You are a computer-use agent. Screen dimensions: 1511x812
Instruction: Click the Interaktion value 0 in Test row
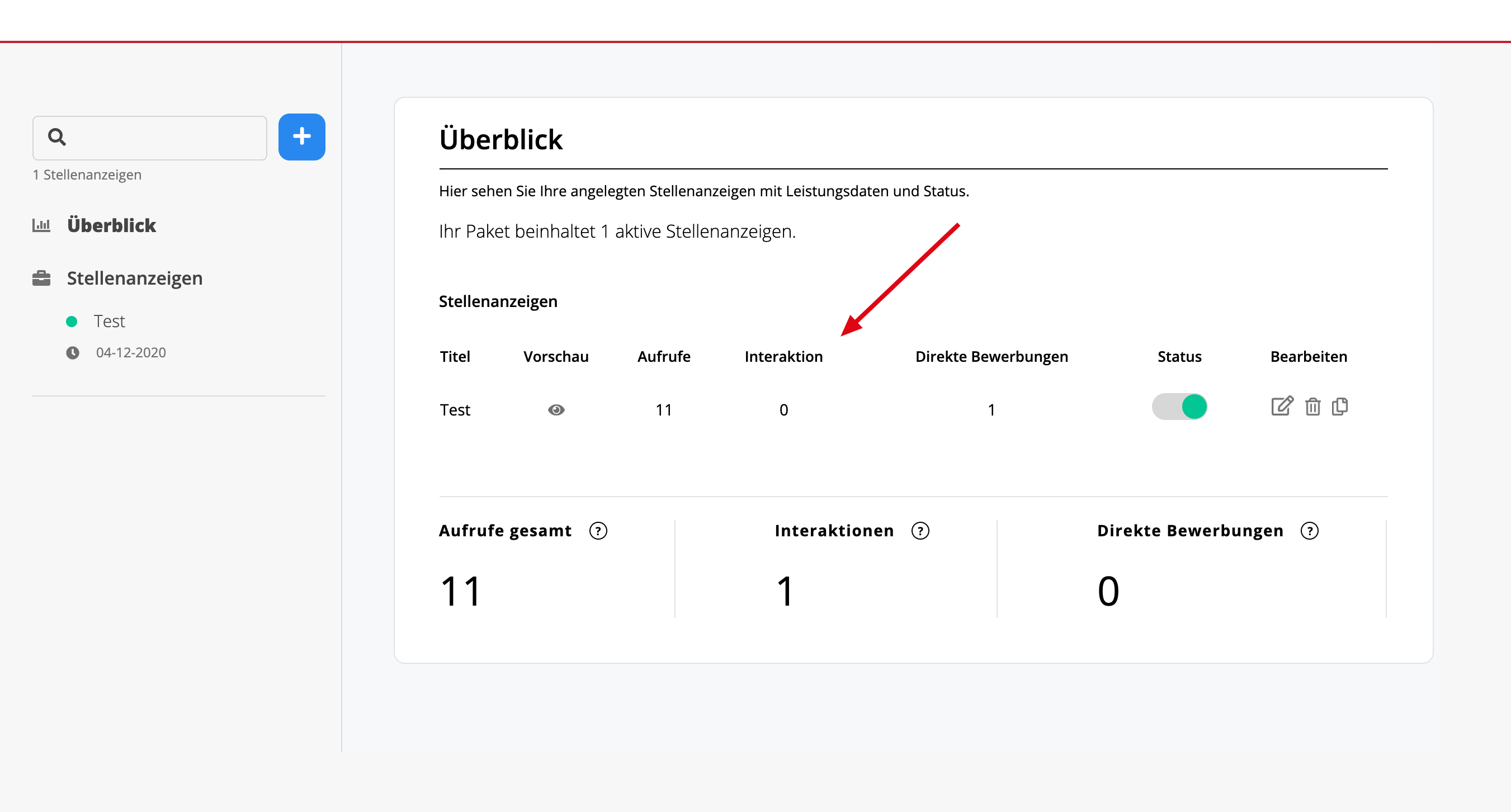coord(783,410)
